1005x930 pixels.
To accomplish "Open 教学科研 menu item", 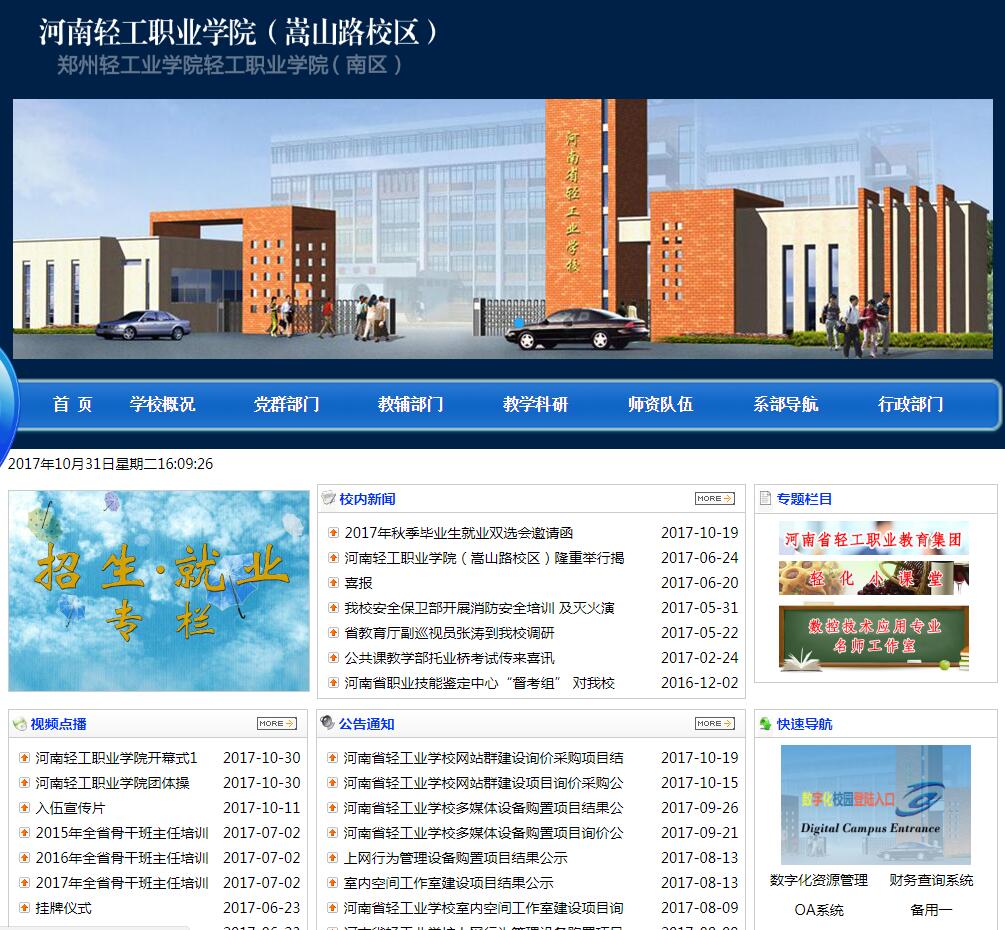I will pos(535,404).
